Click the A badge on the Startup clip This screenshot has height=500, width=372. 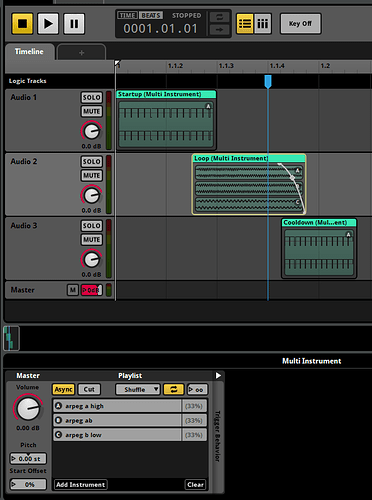pos(208,106)
